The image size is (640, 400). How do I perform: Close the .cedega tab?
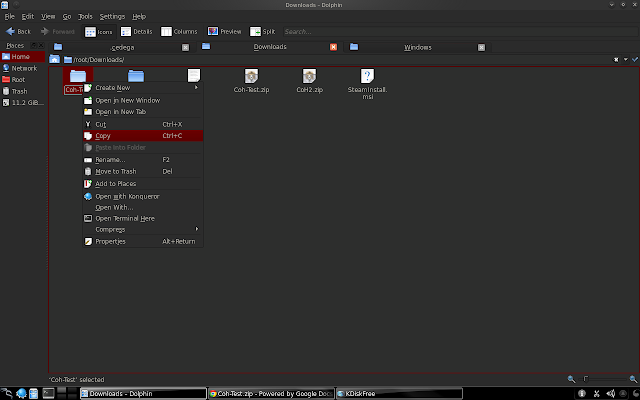(185, 47)
